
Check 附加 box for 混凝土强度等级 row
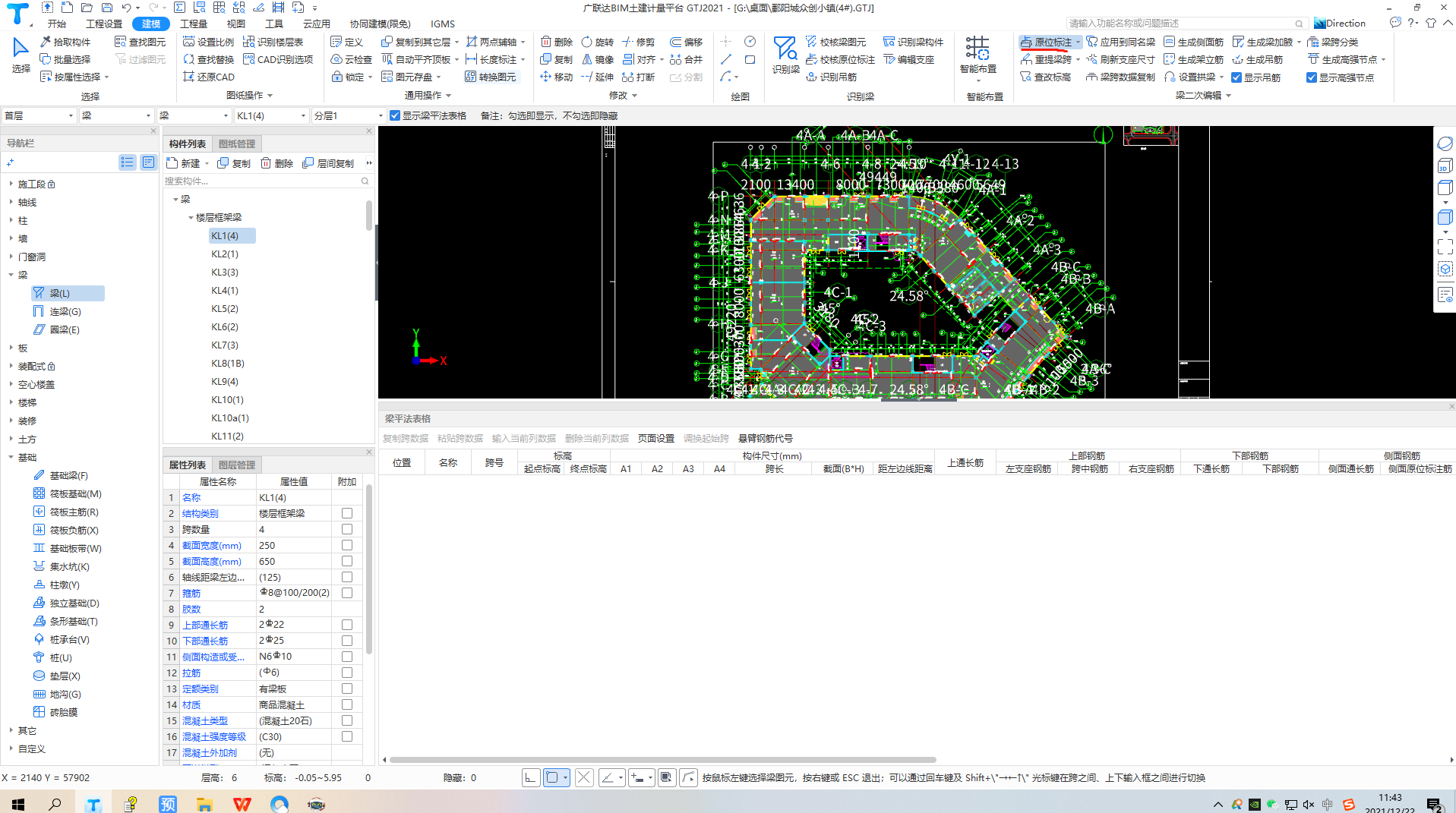tap(347, 736)
